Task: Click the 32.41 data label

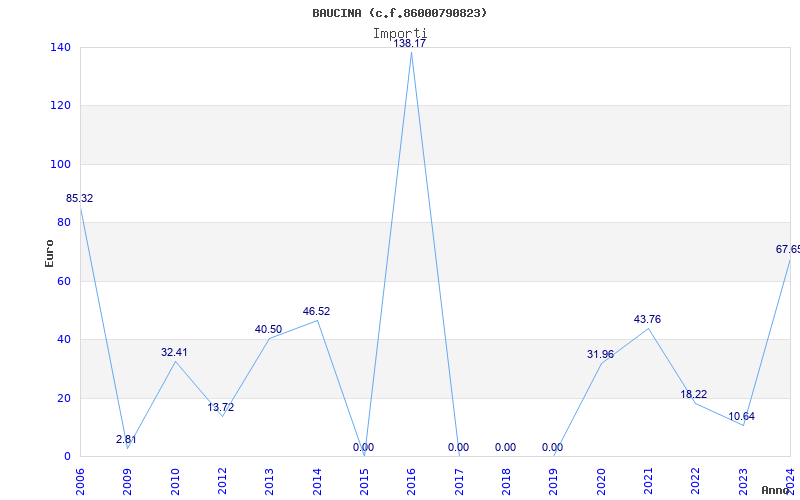Action: click(x=174, y=352)
